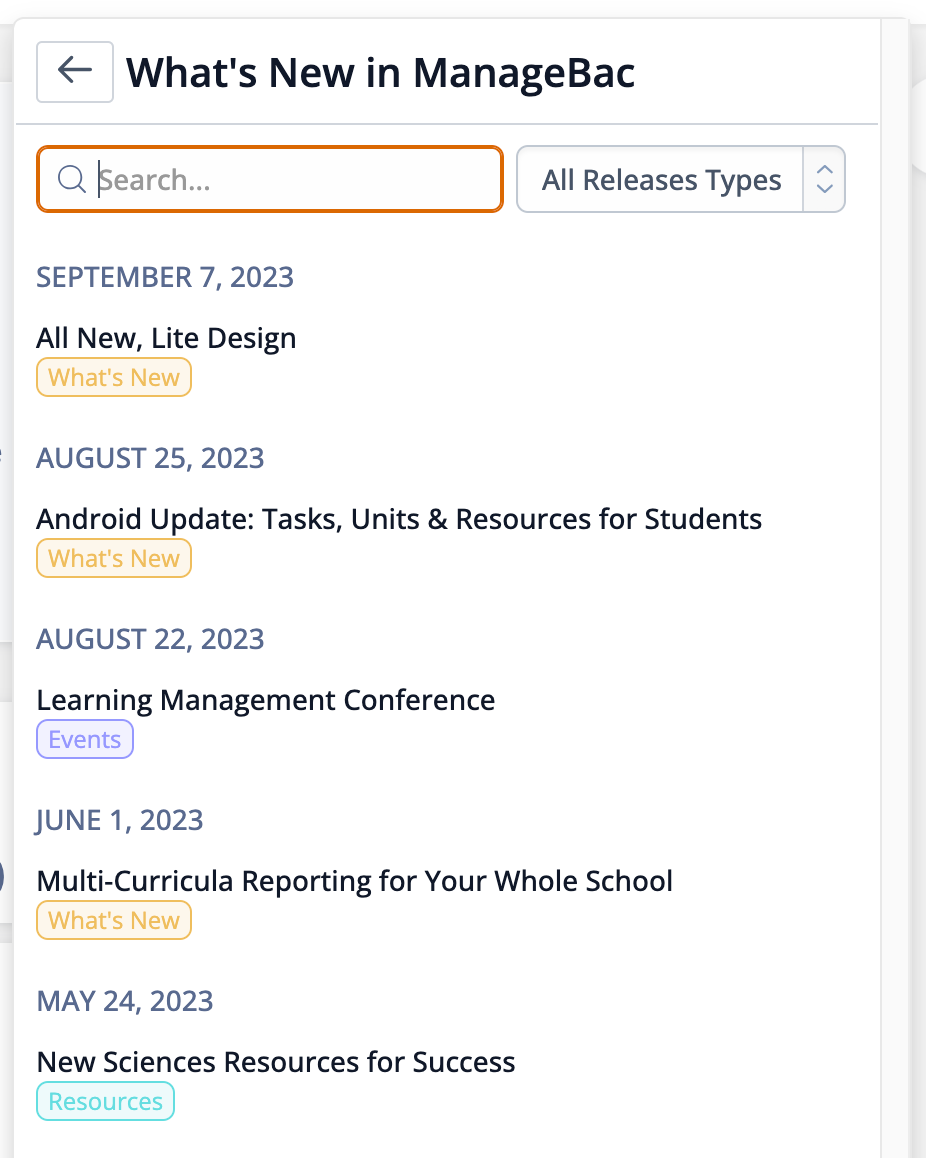926x1158 pixels.
Task: Click the search magnifier icon
Action: click(x=72, y=179)
